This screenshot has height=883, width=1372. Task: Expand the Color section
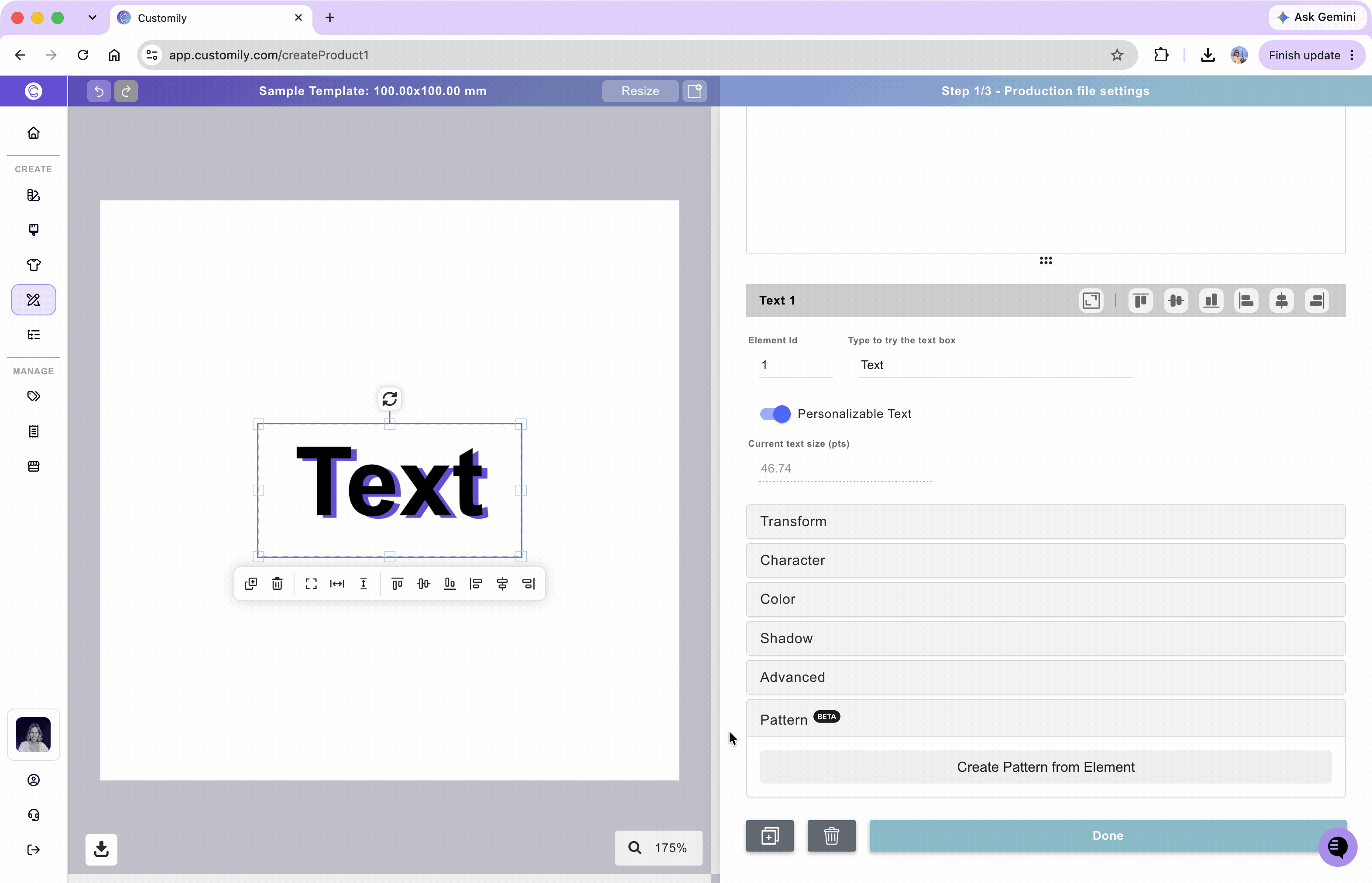pos(1045,599)
